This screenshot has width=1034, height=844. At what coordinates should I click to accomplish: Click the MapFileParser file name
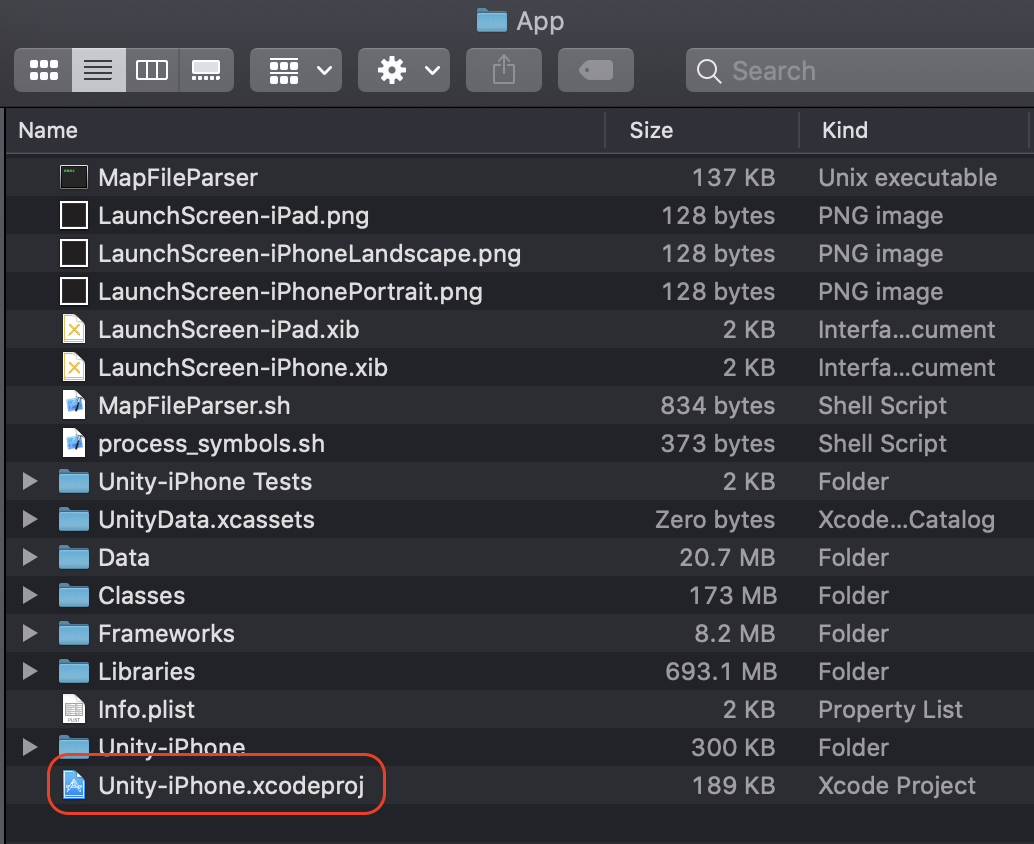pyautogui.click(x=178, y=177)
